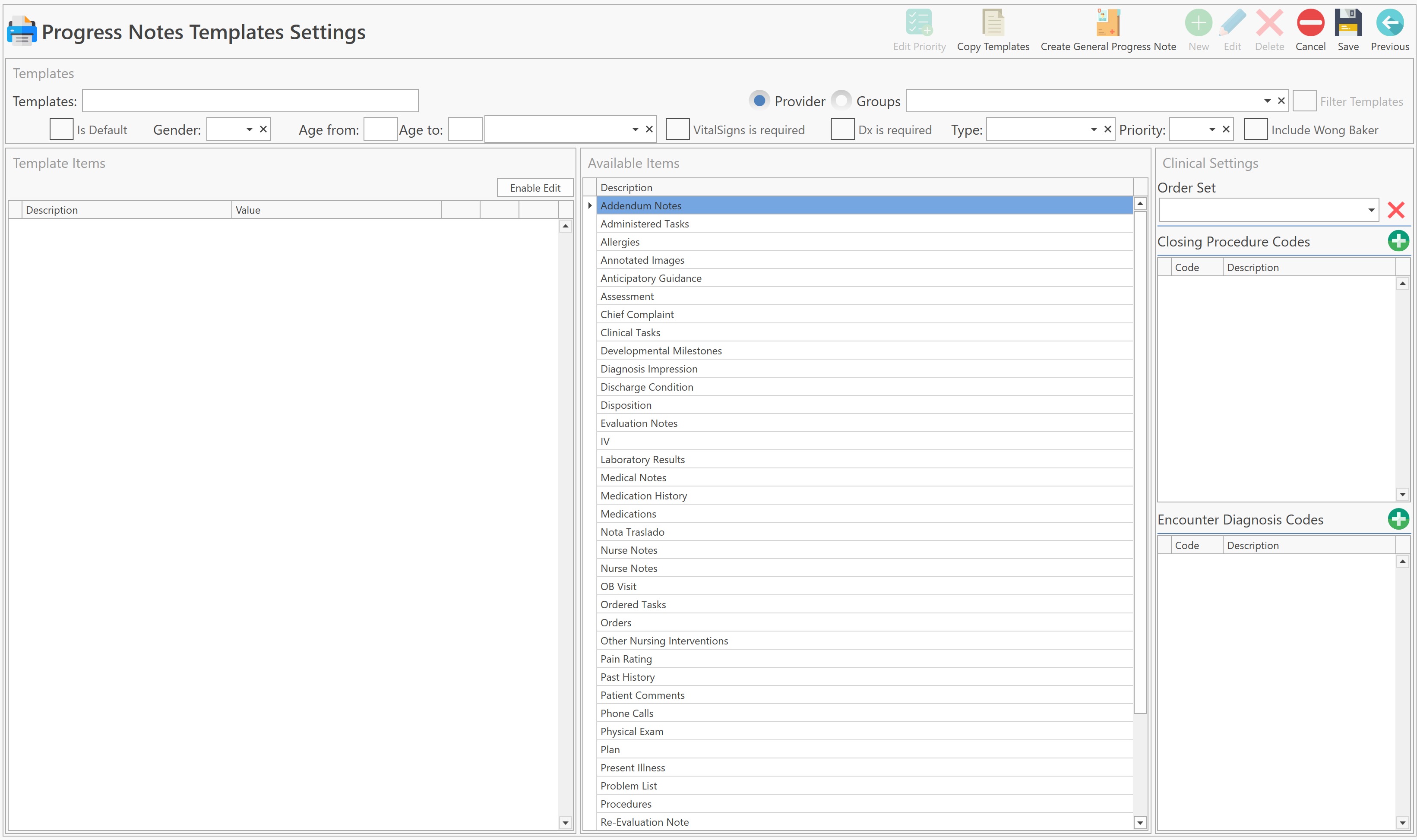Click Create General Progress Note icon
Viewport: 1417px width, 840px height.
pos(1107,23)
